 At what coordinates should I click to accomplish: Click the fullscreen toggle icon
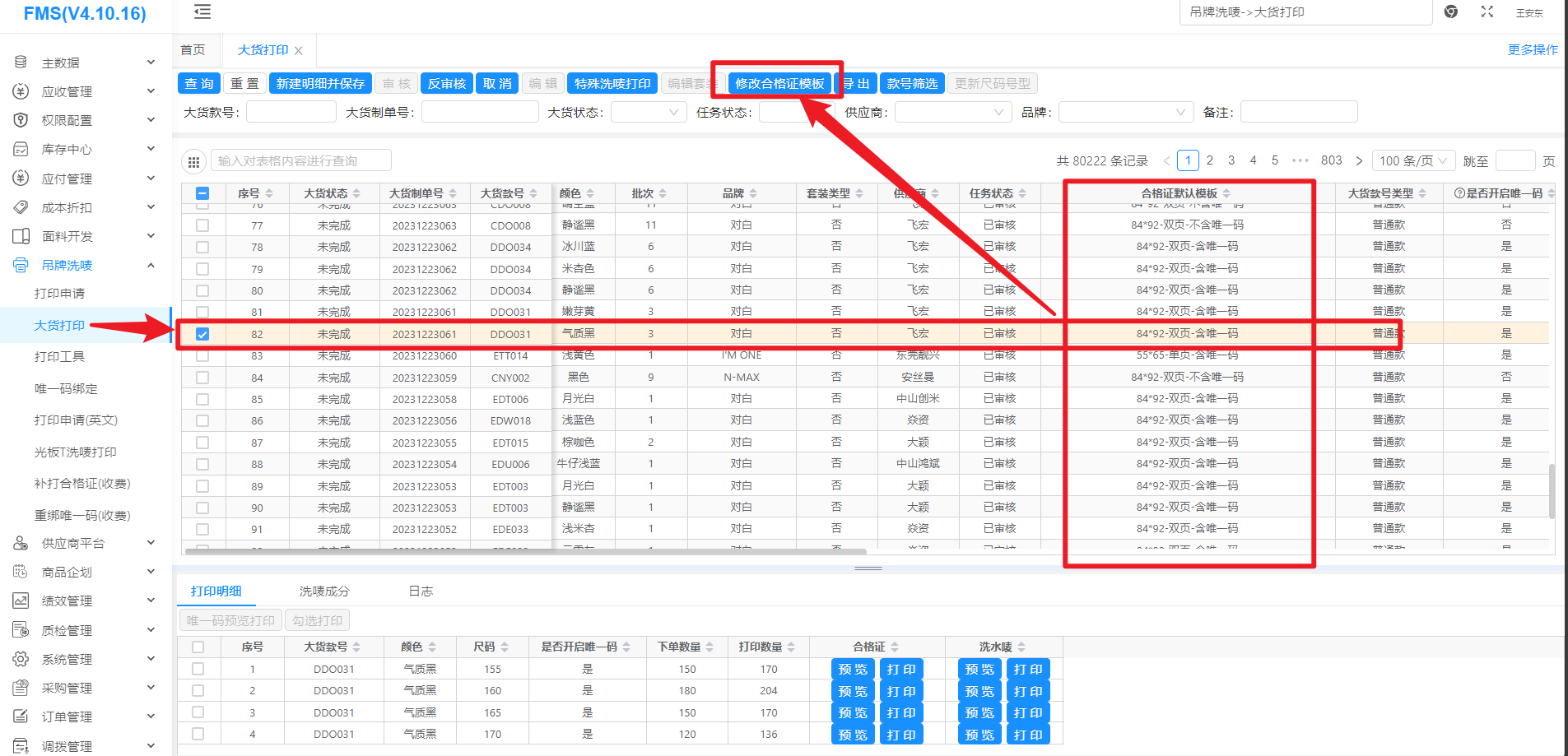pos(1487,12)
